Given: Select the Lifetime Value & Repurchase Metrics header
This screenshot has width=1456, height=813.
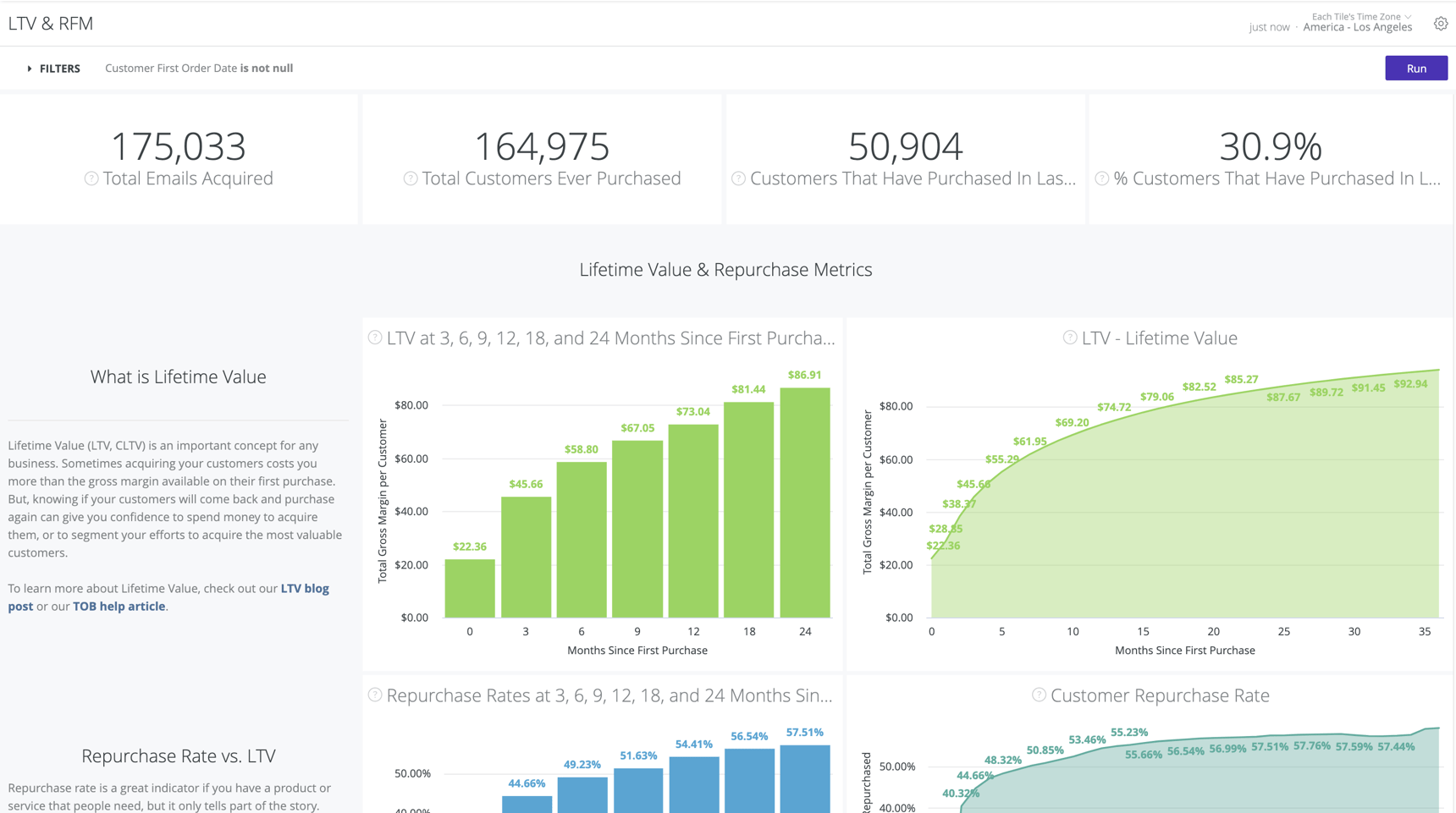Looking at the screenshot, I should click(x=725, y=269).
